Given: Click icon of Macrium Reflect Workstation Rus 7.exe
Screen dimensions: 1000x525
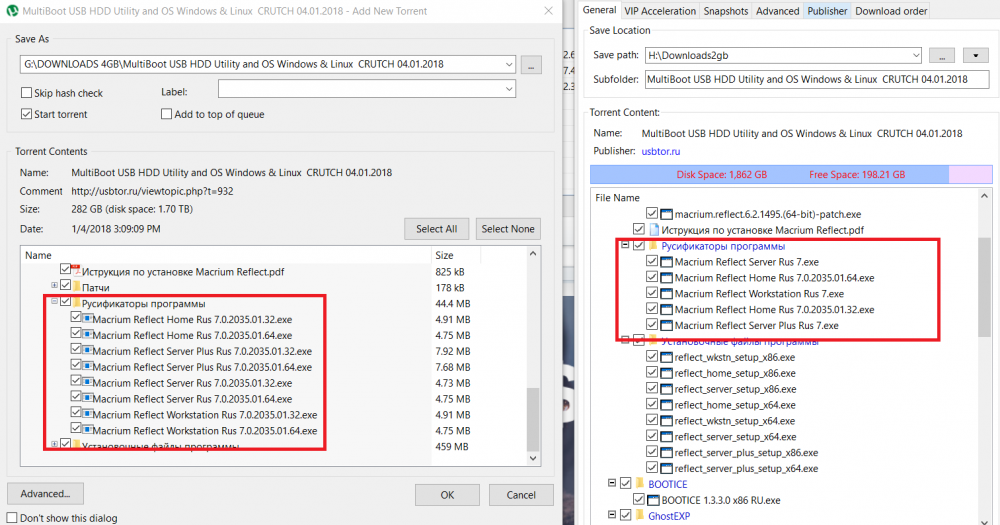Looking at the screenshot, I should point(666,293).
